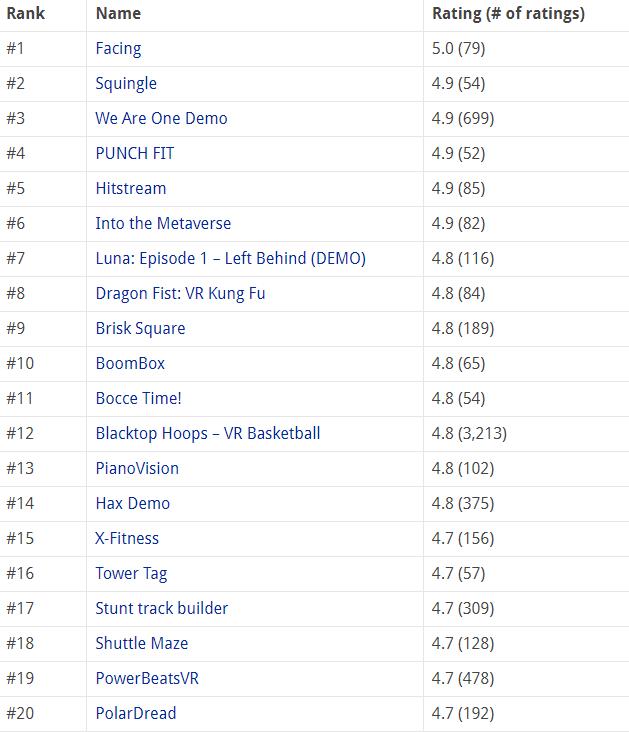Open Luna: Episode 1 – Left Behind link
Viewport: 629px width, 732px height.
point(230,258)
